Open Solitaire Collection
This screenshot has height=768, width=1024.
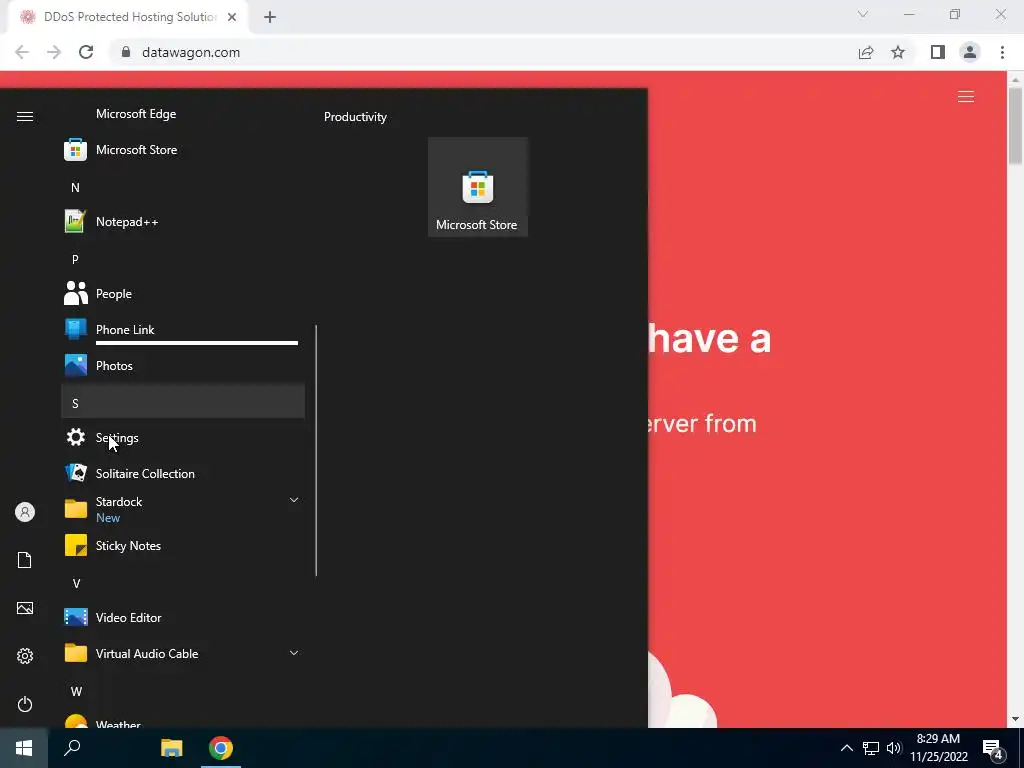click(183, 473)
